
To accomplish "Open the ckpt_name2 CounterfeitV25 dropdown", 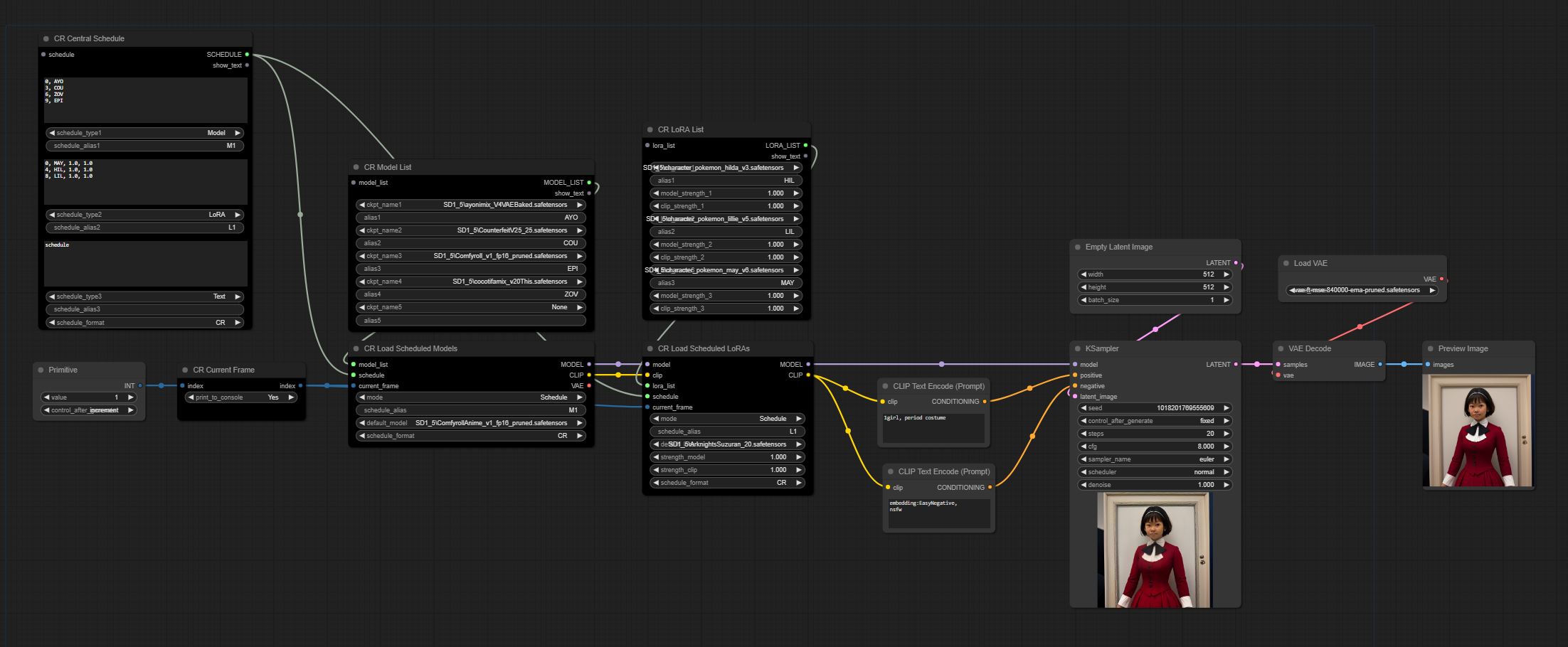I will 471,230.
